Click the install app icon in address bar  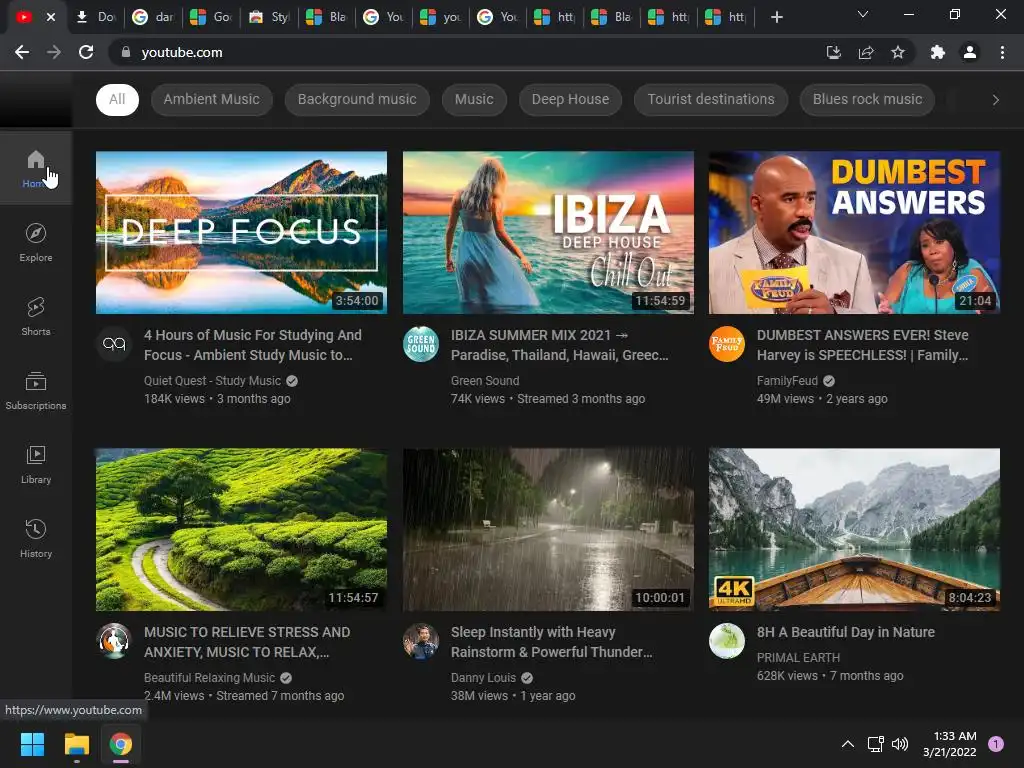pos(834,52)
